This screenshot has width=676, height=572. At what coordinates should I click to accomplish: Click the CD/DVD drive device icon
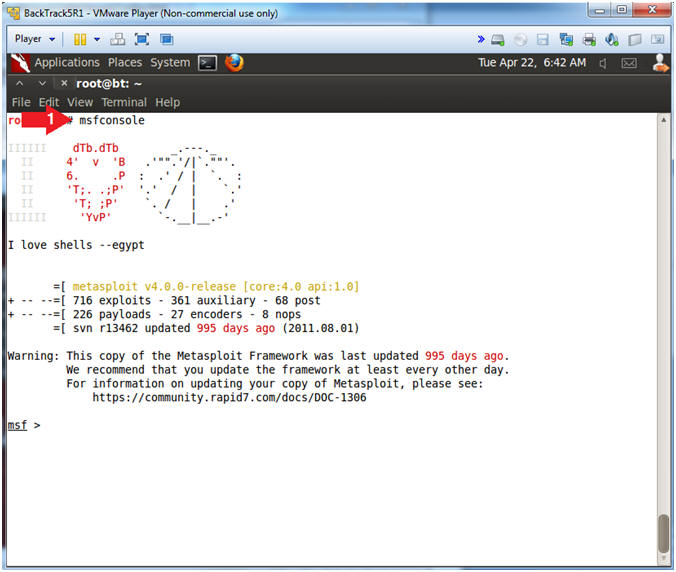pos(520,40)
